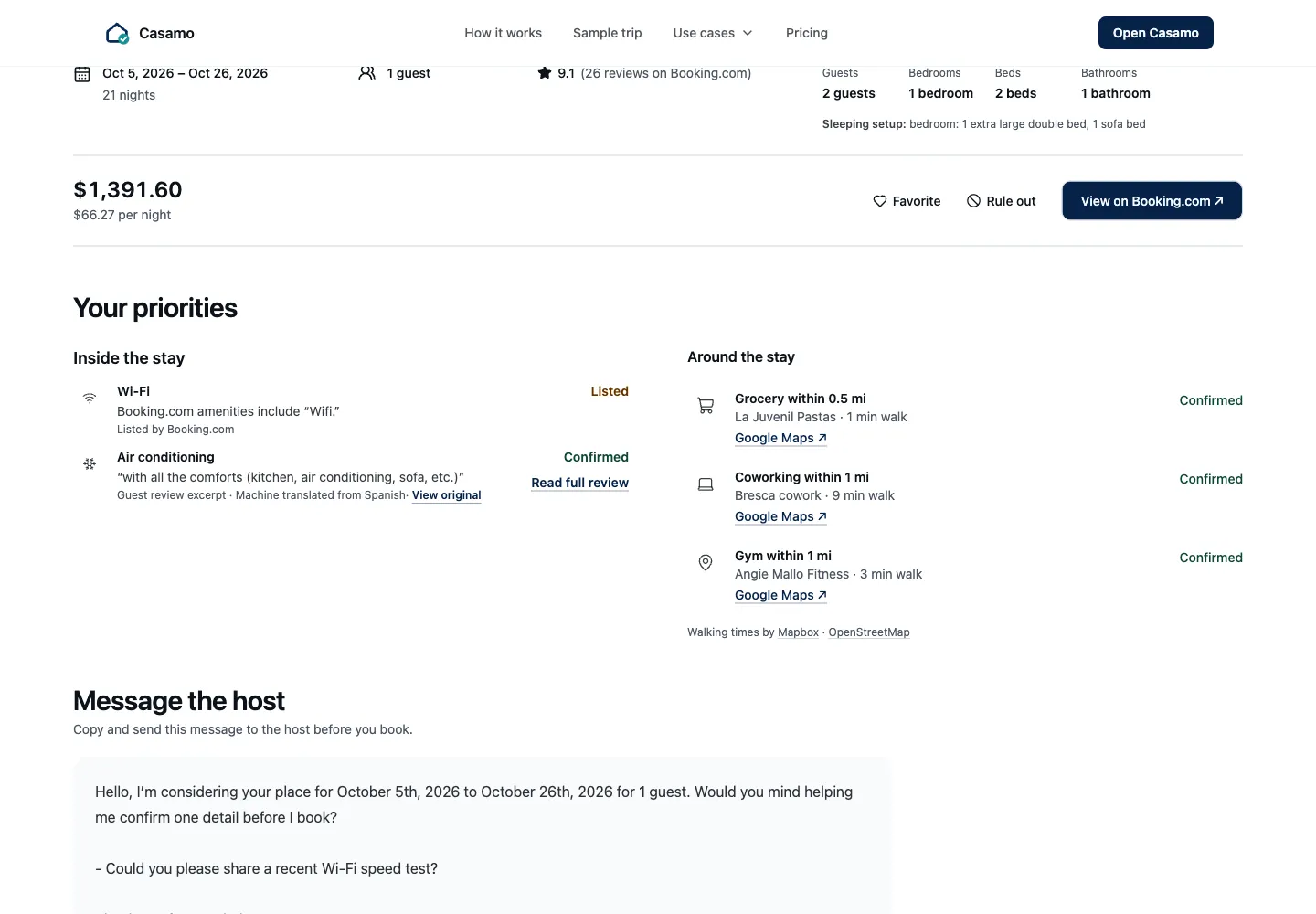Screen dimensions: 1316x914
Task: Click the "Confirmed" status for Grocery
Action: (x=1211, y=400)
